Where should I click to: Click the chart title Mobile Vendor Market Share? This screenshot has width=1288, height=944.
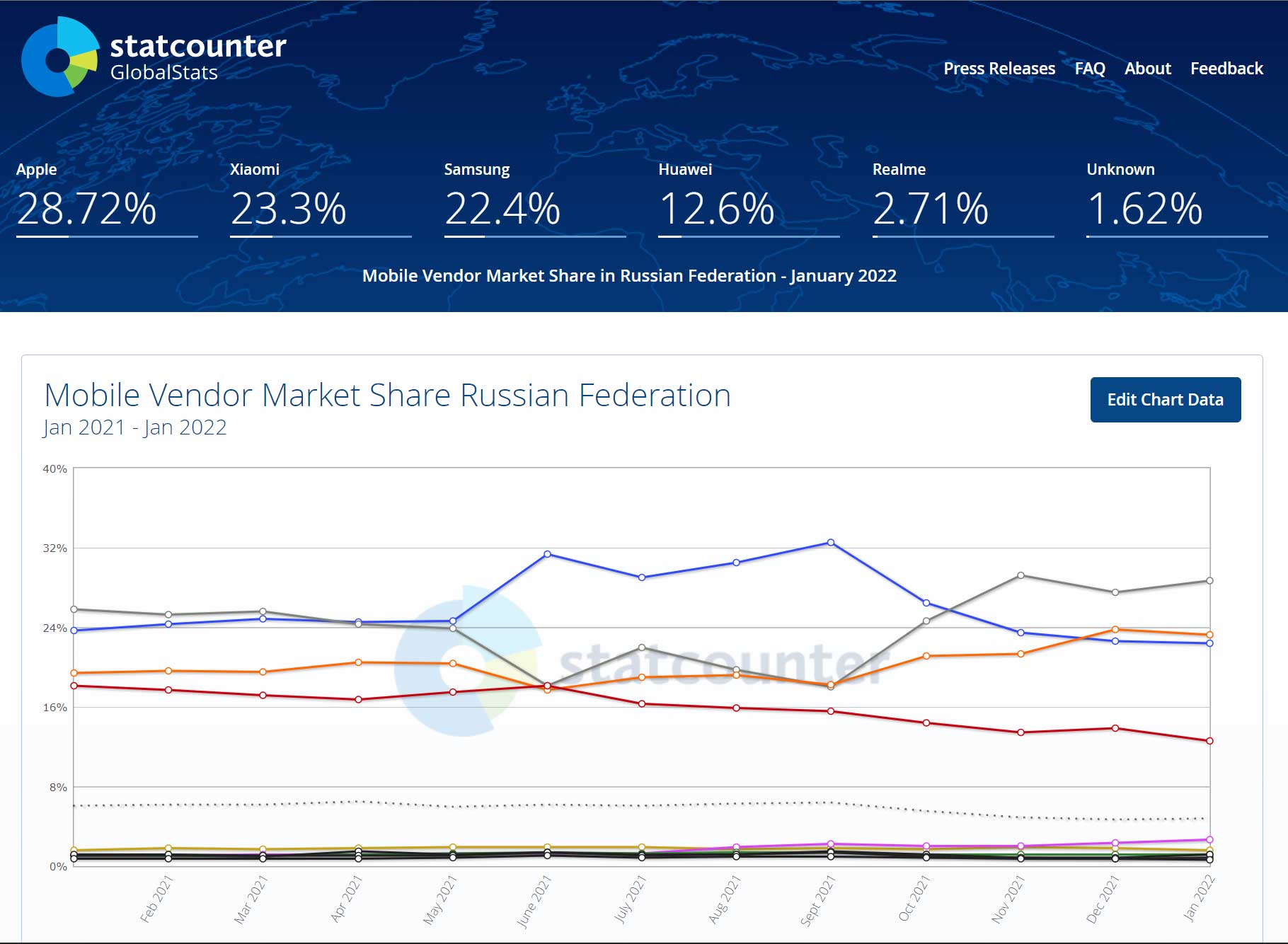coord(387,396)
